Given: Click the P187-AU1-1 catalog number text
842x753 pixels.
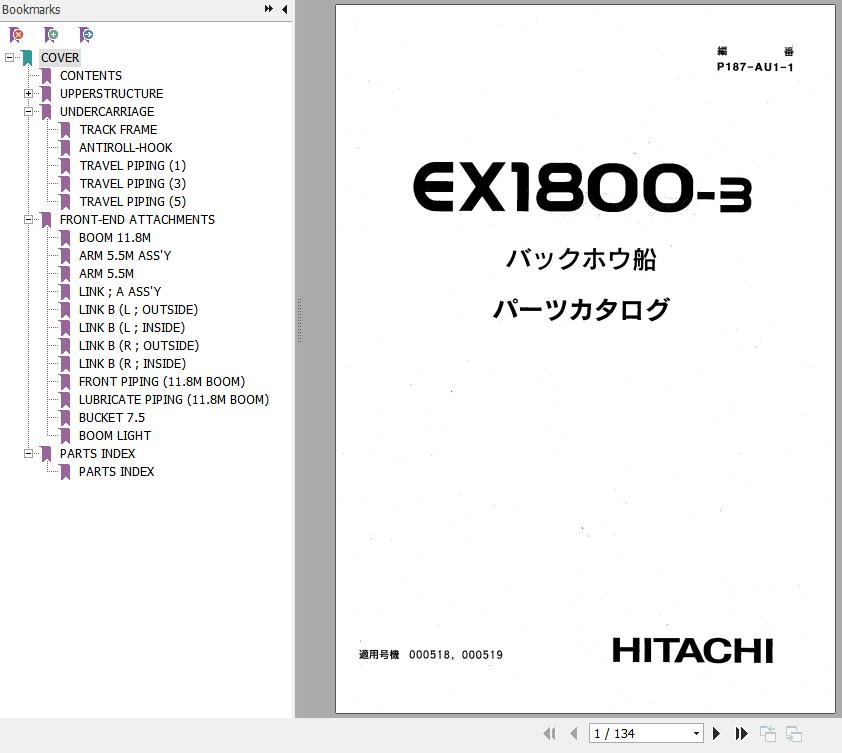Looking at the screenshot, I should 754,67.
